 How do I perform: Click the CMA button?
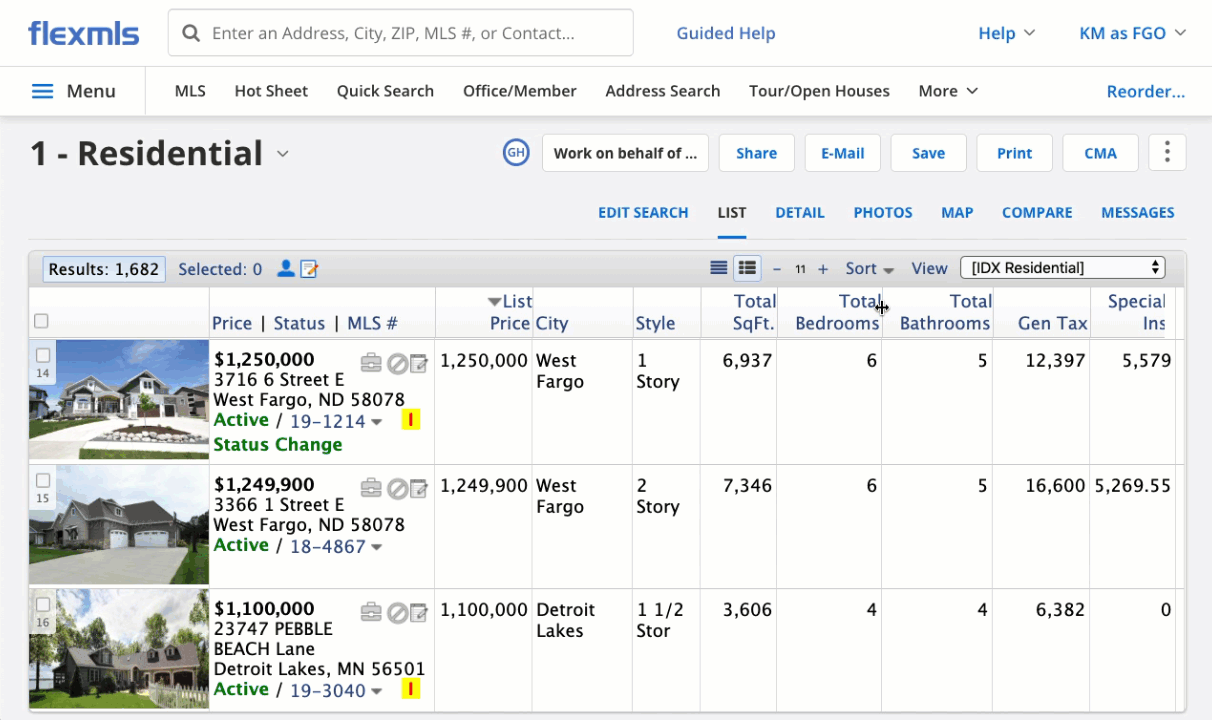1100,153
